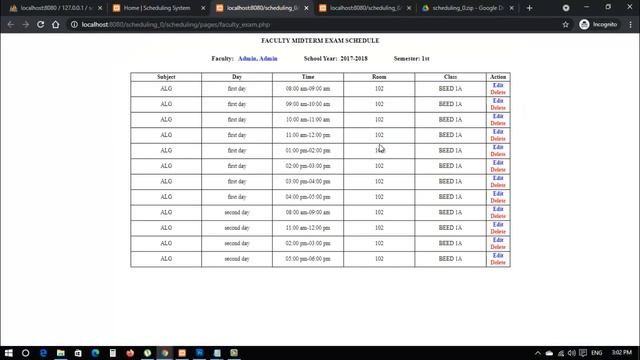The height and width of the screenshot is (360, 640).
Task: Delete the second day 08:00 am-09:00 am exam
Action: (x=498, y=216)
